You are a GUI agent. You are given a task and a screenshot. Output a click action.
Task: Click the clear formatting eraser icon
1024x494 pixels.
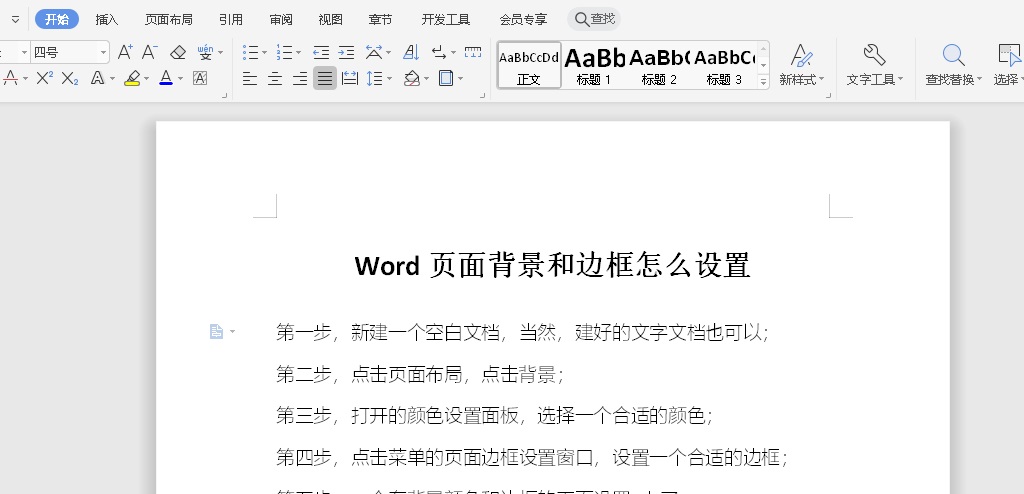pos(178,52)
